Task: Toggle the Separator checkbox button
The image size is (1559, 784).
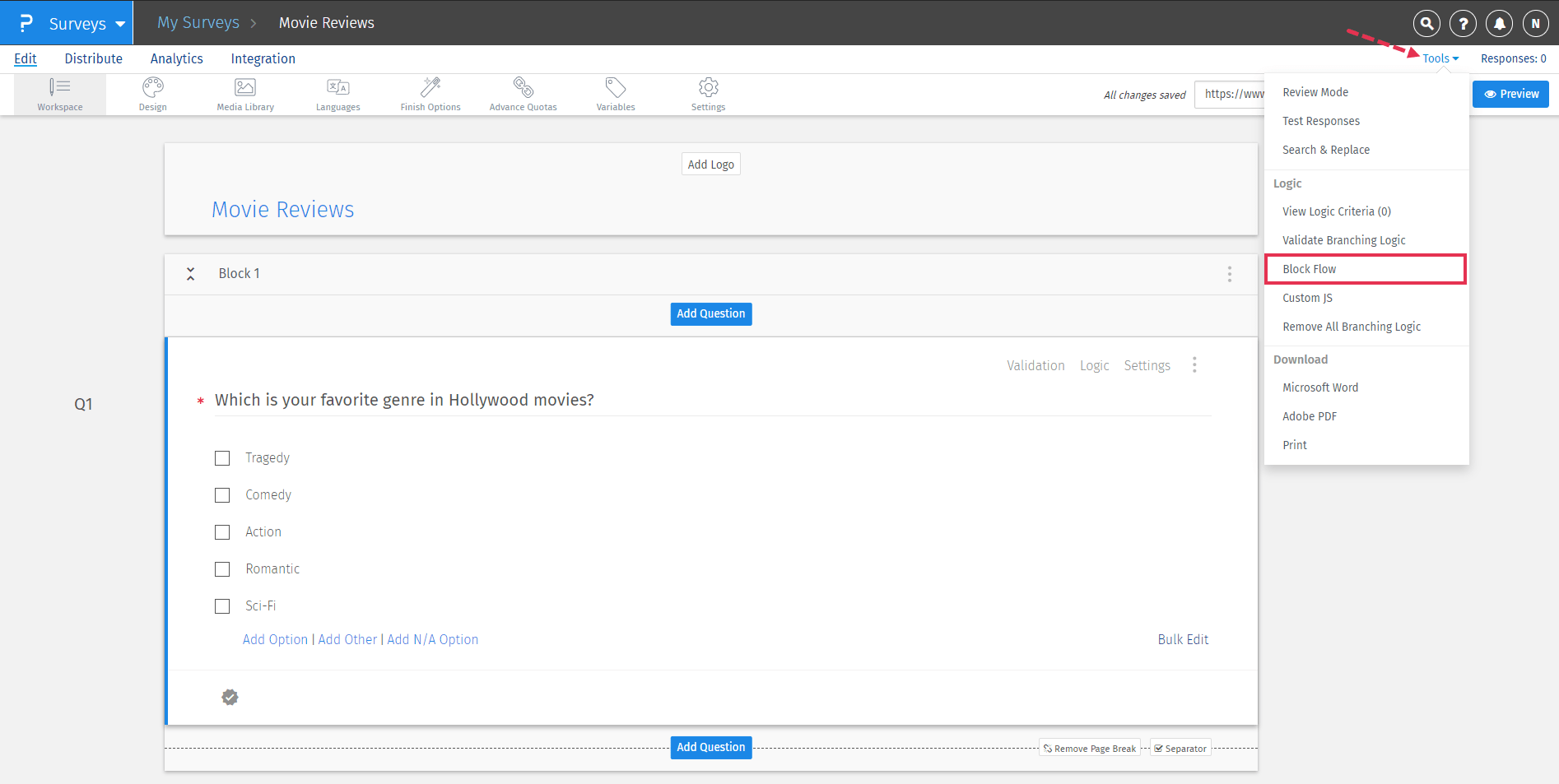Action: pyautogui.click(x=1180, y=749)
